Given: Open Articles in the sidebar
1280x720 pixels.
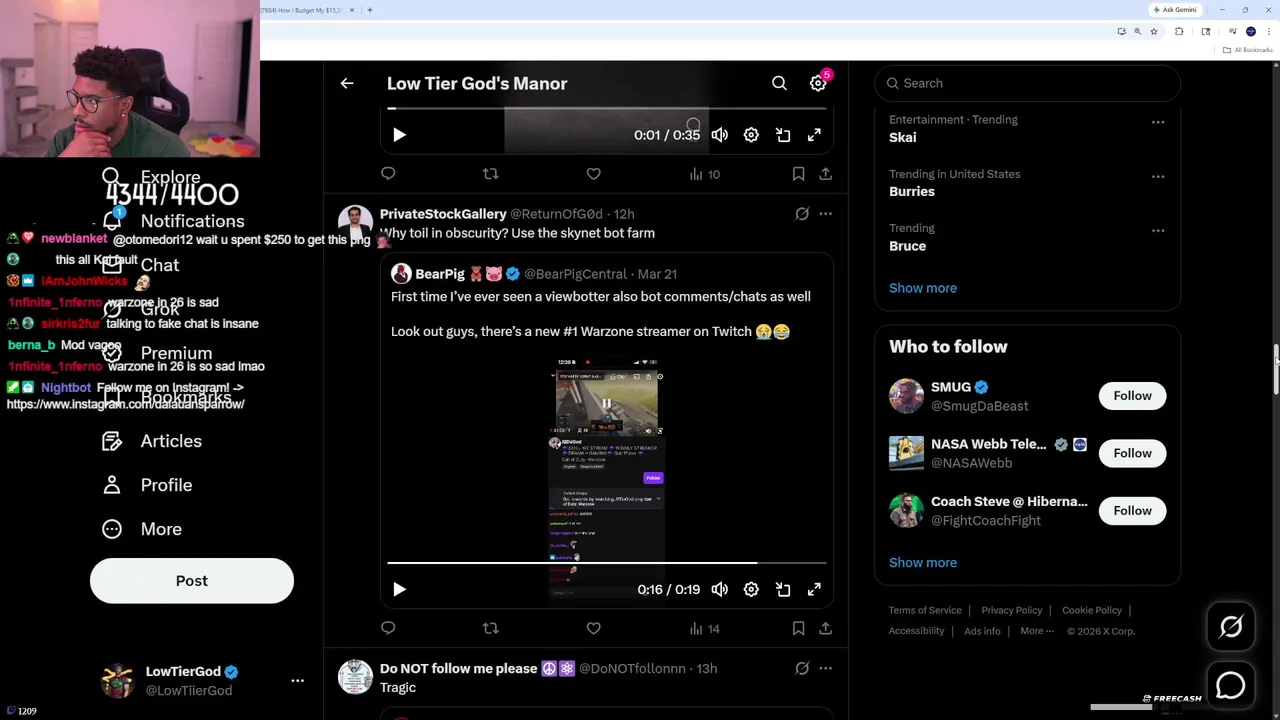Looking at the screenshot, I should click(151, 441).
